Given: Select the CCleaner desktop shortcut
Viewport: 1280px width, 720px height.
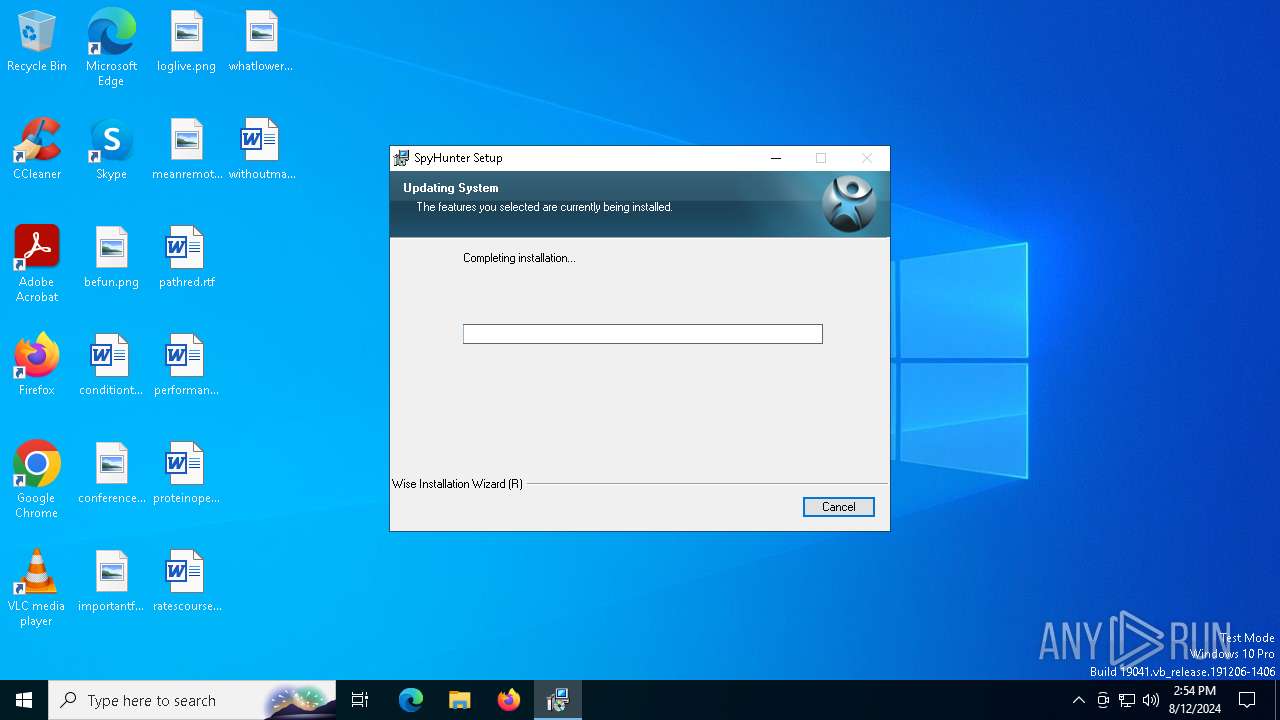Looking at the screenshot, I should point(37,150).
